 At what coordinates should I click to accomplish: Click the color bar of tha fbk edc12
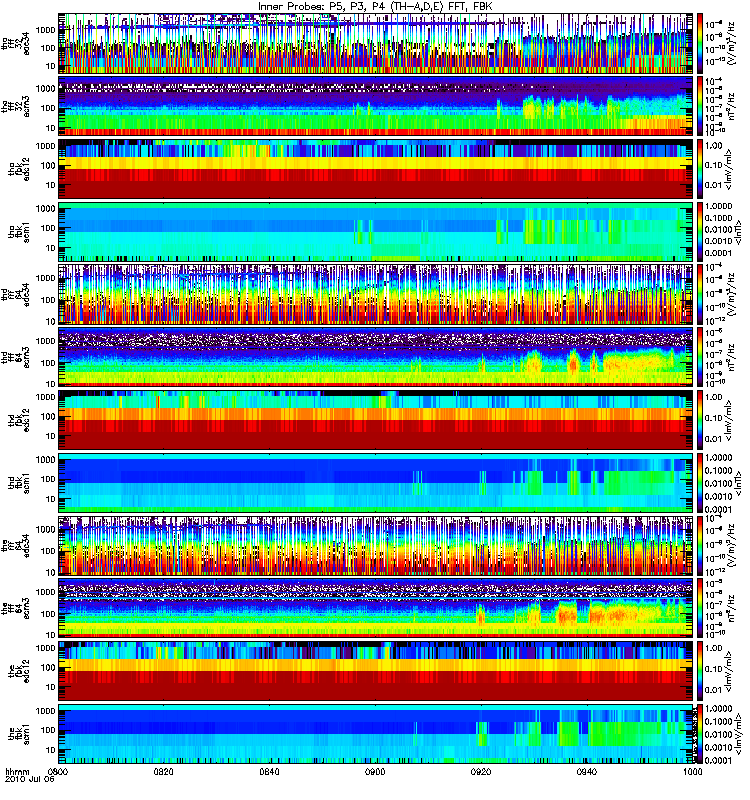click(700, 168)
